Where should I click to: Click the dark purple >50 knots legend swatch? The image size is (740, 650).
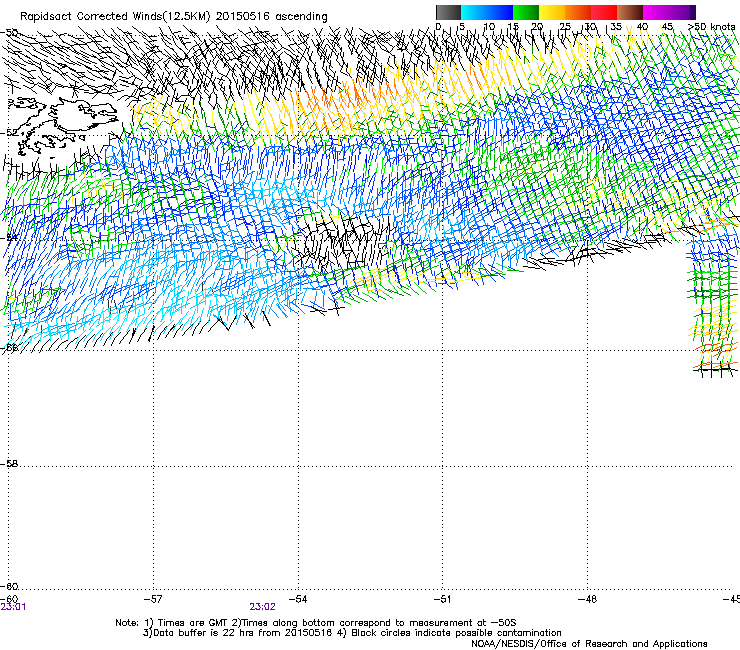click(692, 12)
